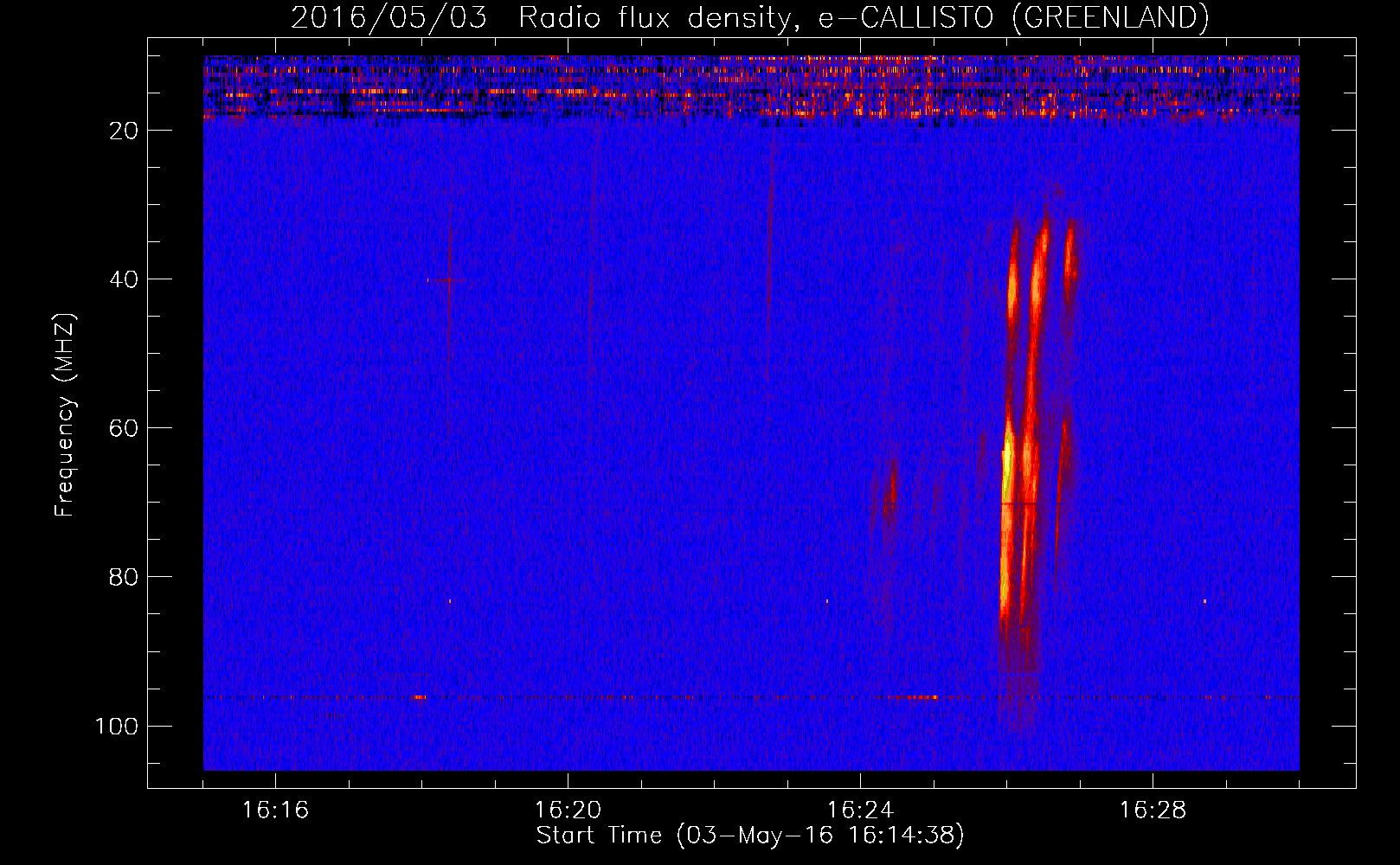
Task: Click the 16:16 time tick label
Action: point(275,811)
